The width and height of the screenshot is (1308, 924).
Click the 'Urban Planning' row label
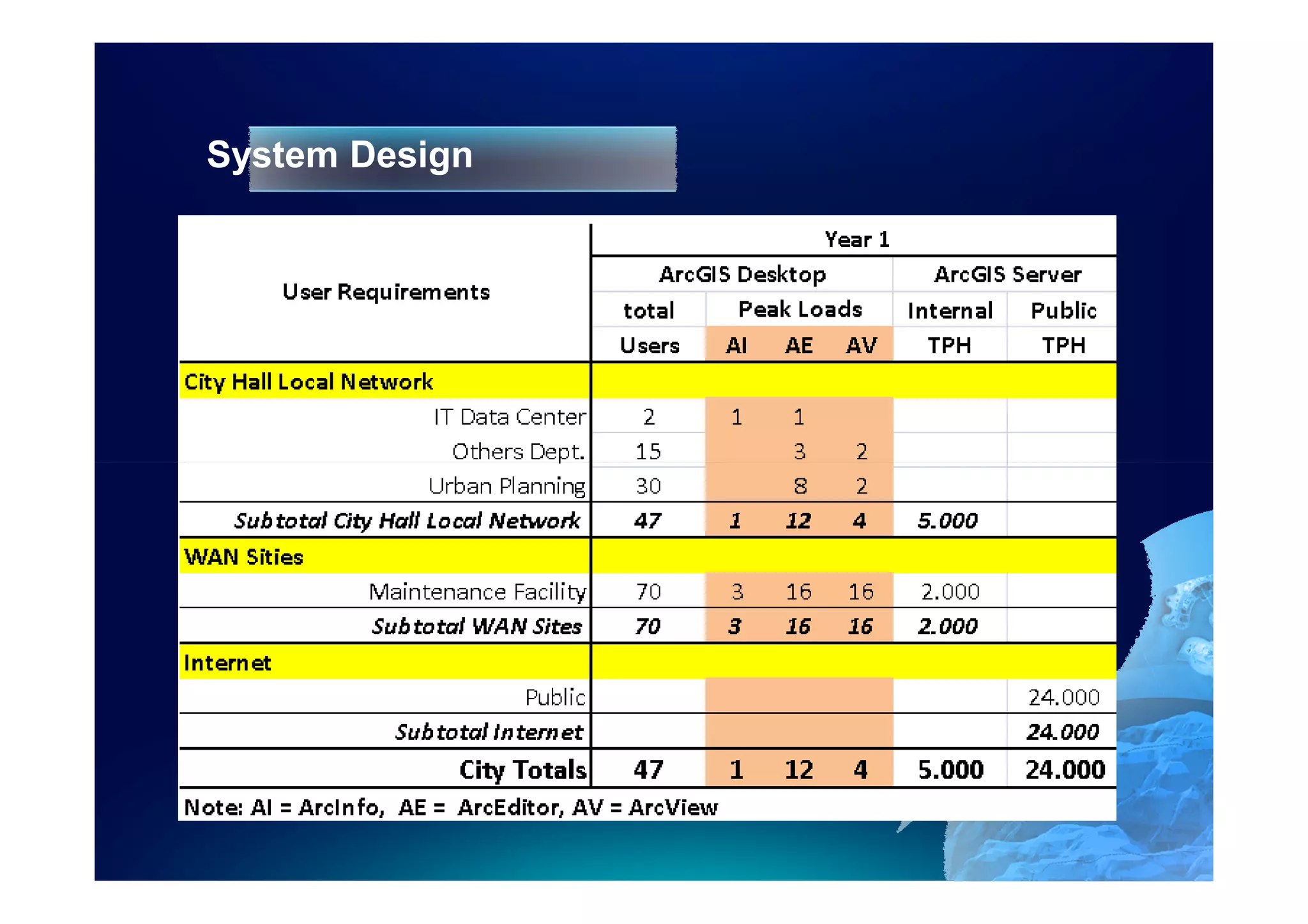[x=507, y=487]
